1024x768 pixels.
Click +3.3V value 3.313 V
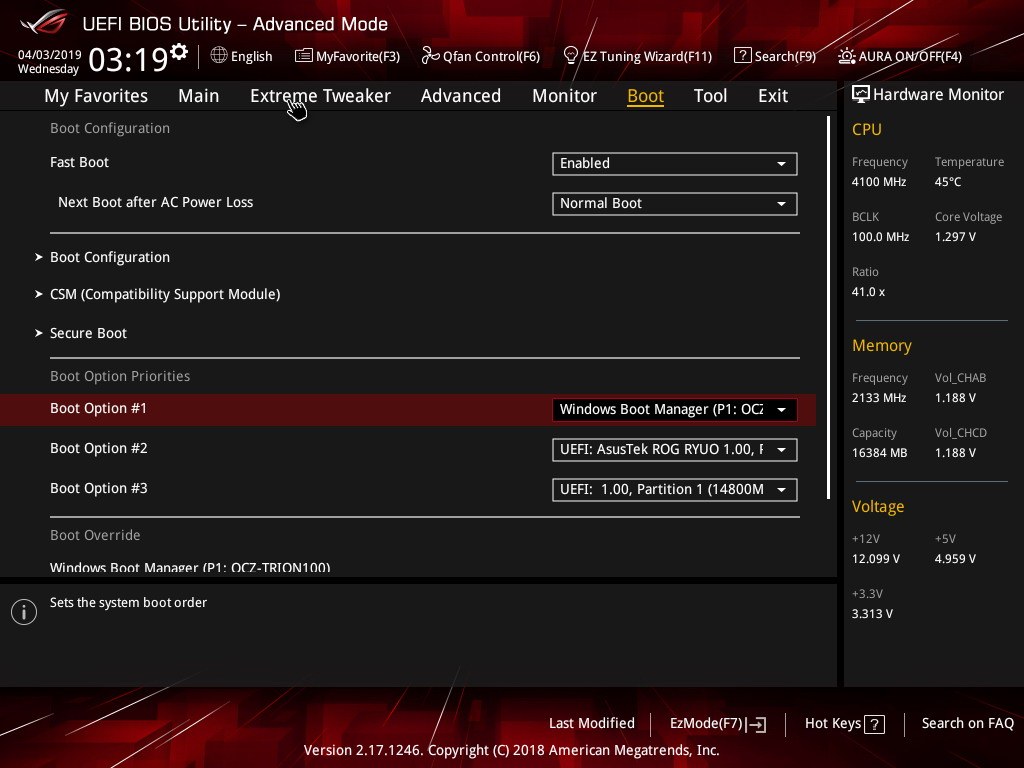(x=872, y=614)
